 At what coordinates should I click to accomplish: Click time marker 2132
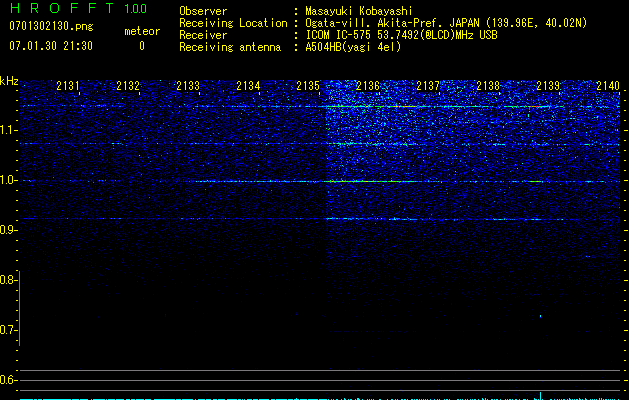pyautogui.click(x=128, y=86)
